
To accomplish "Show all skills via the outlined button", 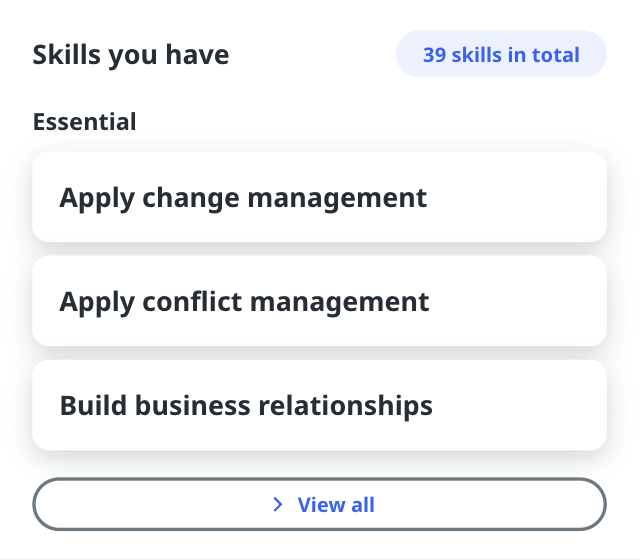I will [x=320, y=505].
